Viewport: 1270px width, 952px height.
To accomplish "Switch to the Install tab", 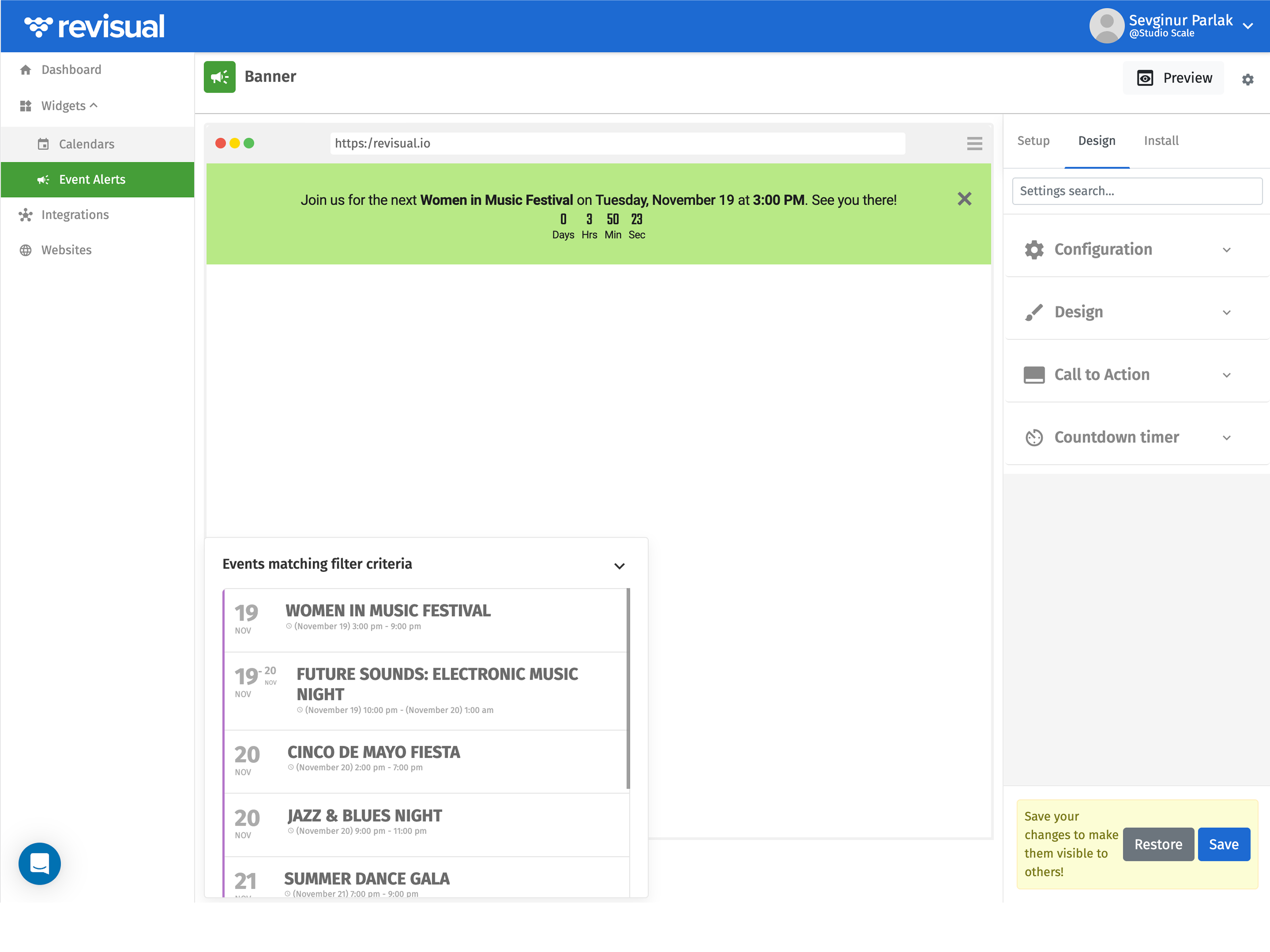I will point(1161,141).
